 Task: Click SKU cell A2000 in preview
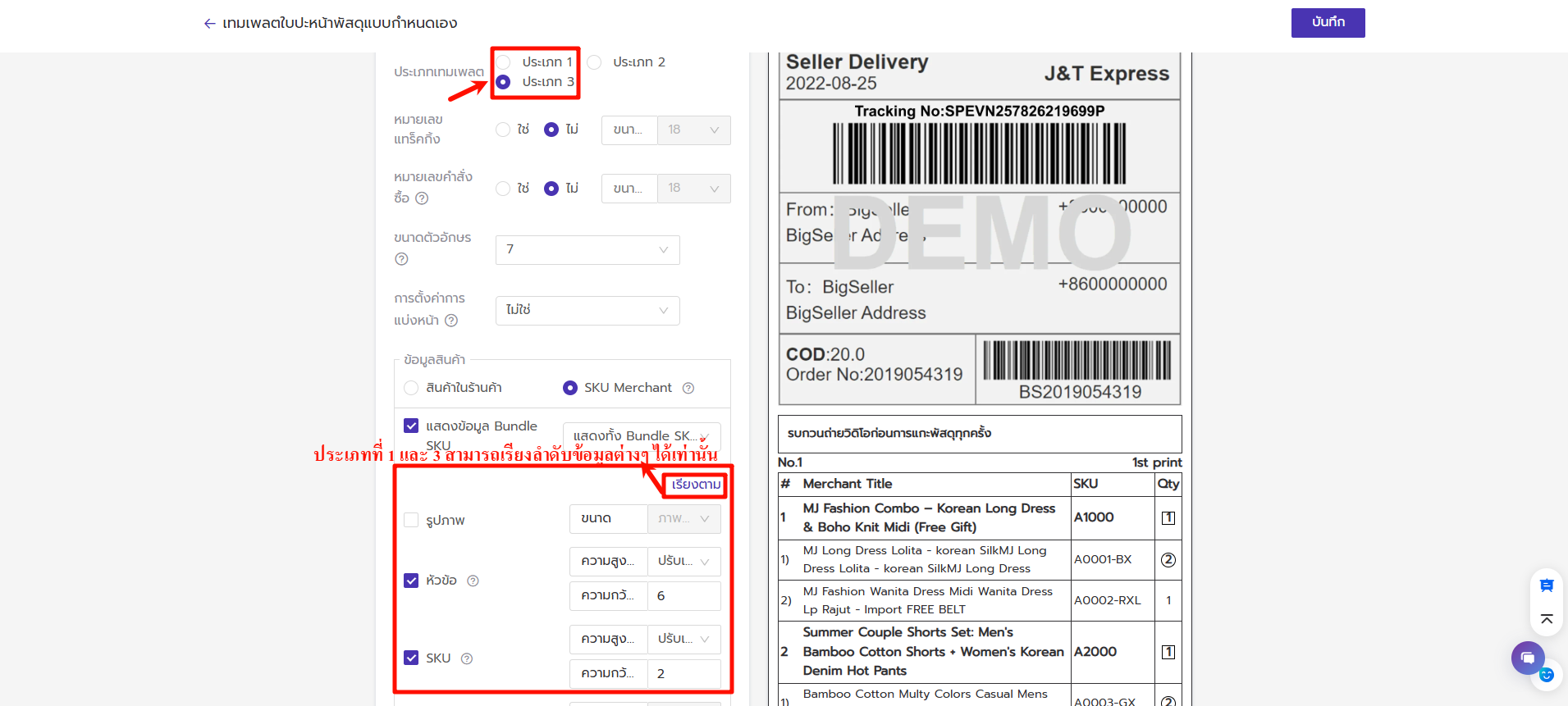[1095, 652]
